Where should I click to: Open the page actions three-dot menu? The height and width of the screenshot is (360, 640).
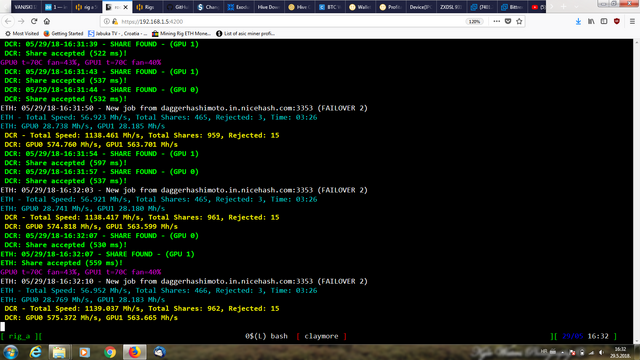[x=496, y=21]
